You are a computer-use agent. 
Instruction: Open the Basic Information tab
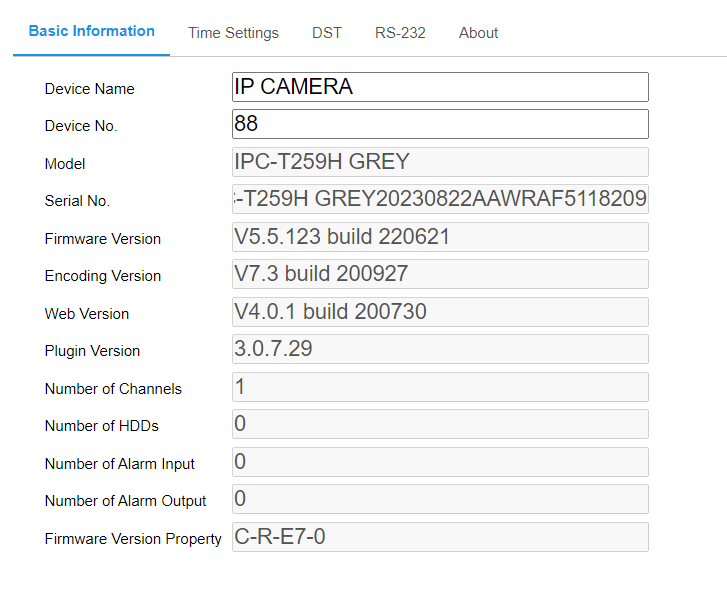(x=91, y=31)
